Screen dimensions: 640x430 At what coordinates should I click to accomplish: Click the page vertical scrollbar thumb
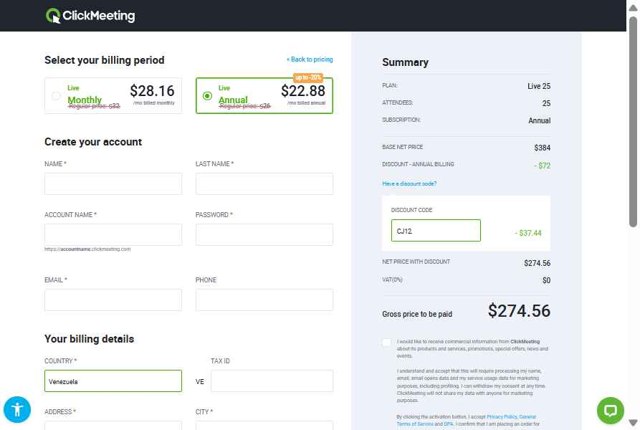point(633,121)
